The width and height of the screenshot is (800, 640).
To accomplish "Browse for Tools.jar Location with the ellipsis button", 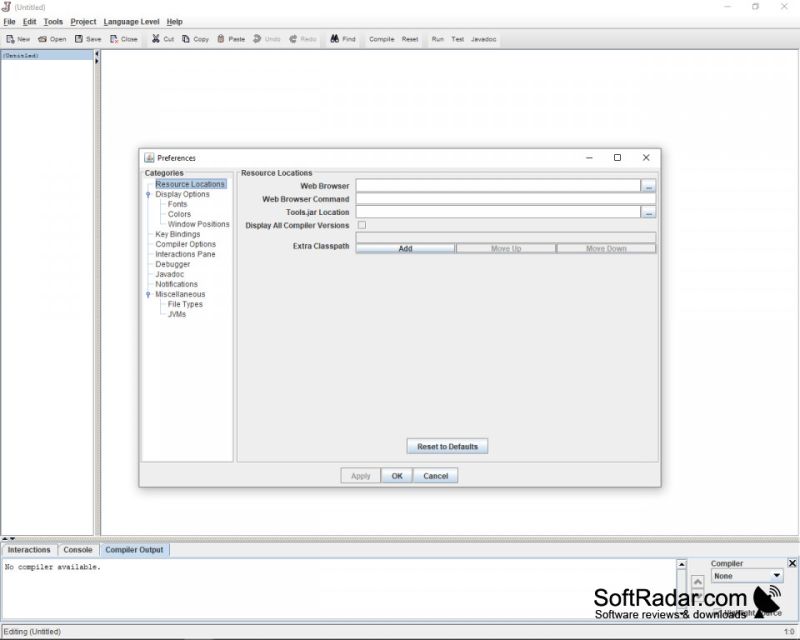I will [650, 212].
